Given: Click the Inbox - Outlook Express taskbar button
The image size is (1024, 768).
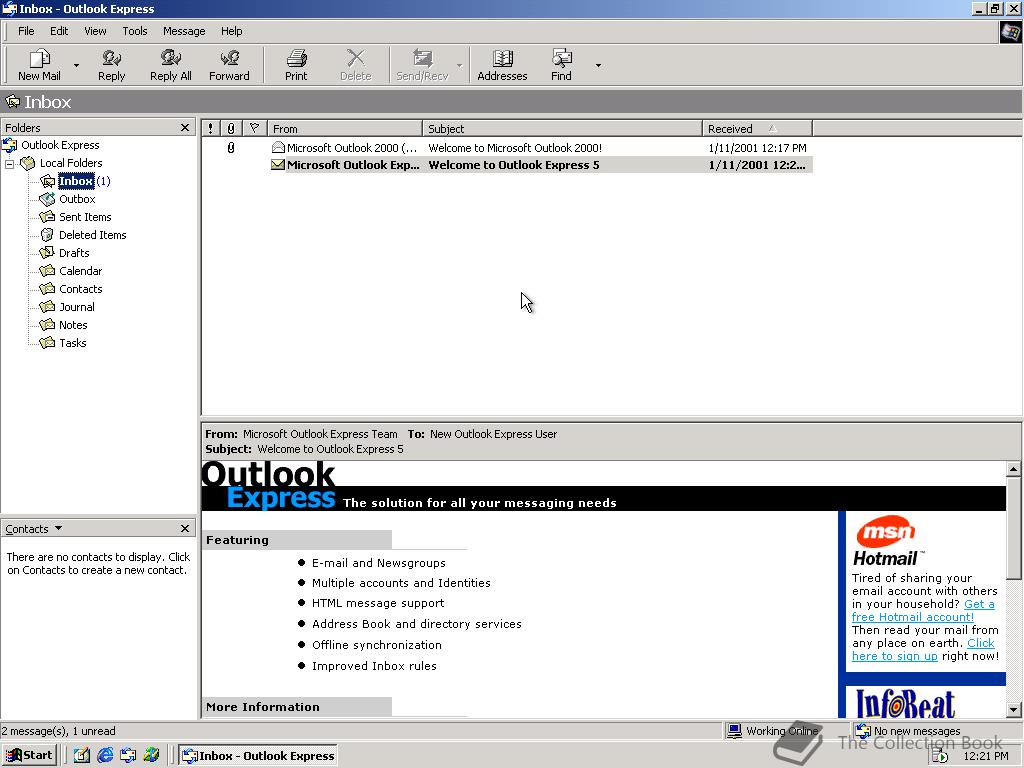Looking at the screenshot, I should [259, 756].
